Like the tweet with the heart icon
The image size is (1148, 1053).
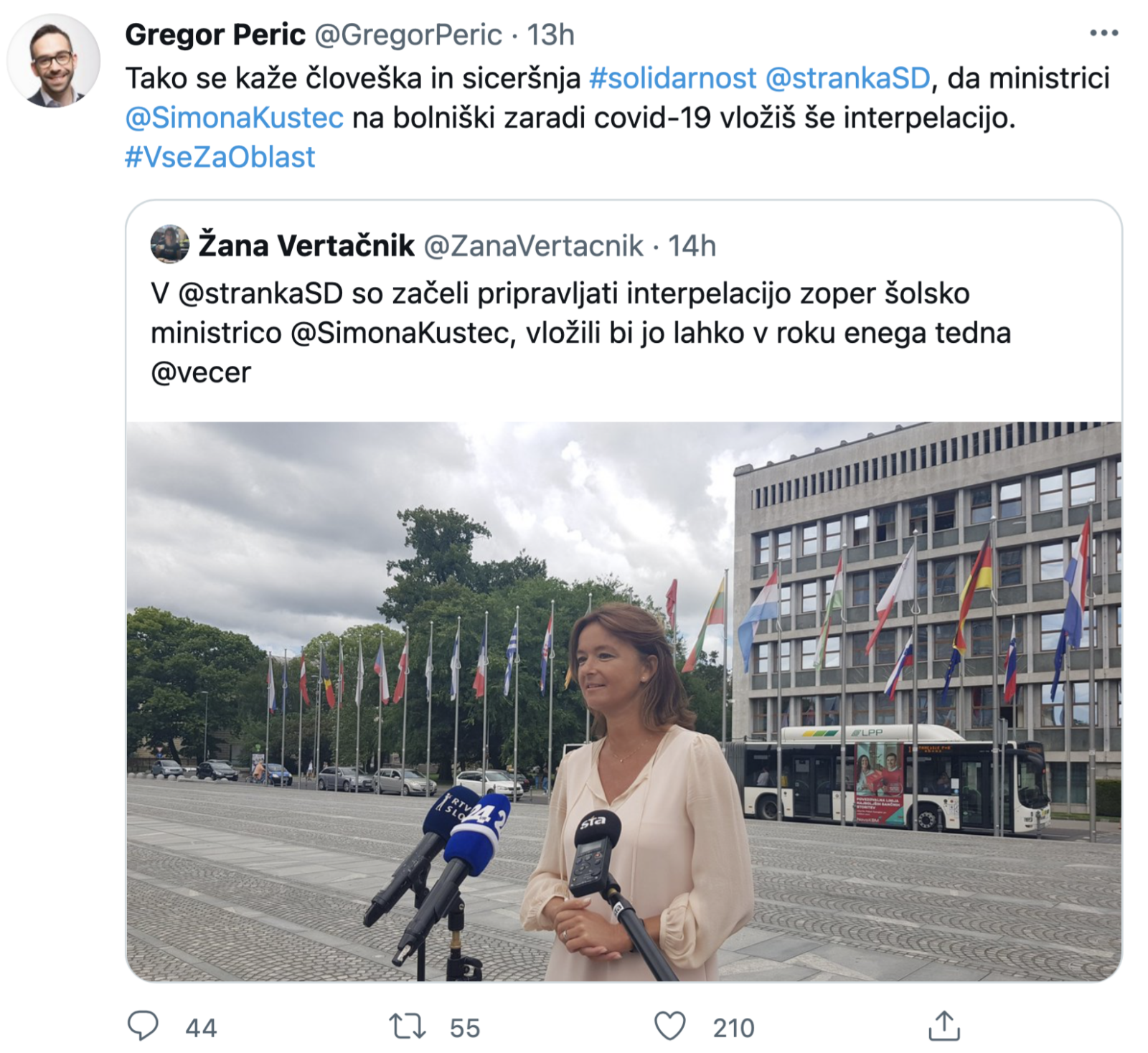[x=669, y=1026]
